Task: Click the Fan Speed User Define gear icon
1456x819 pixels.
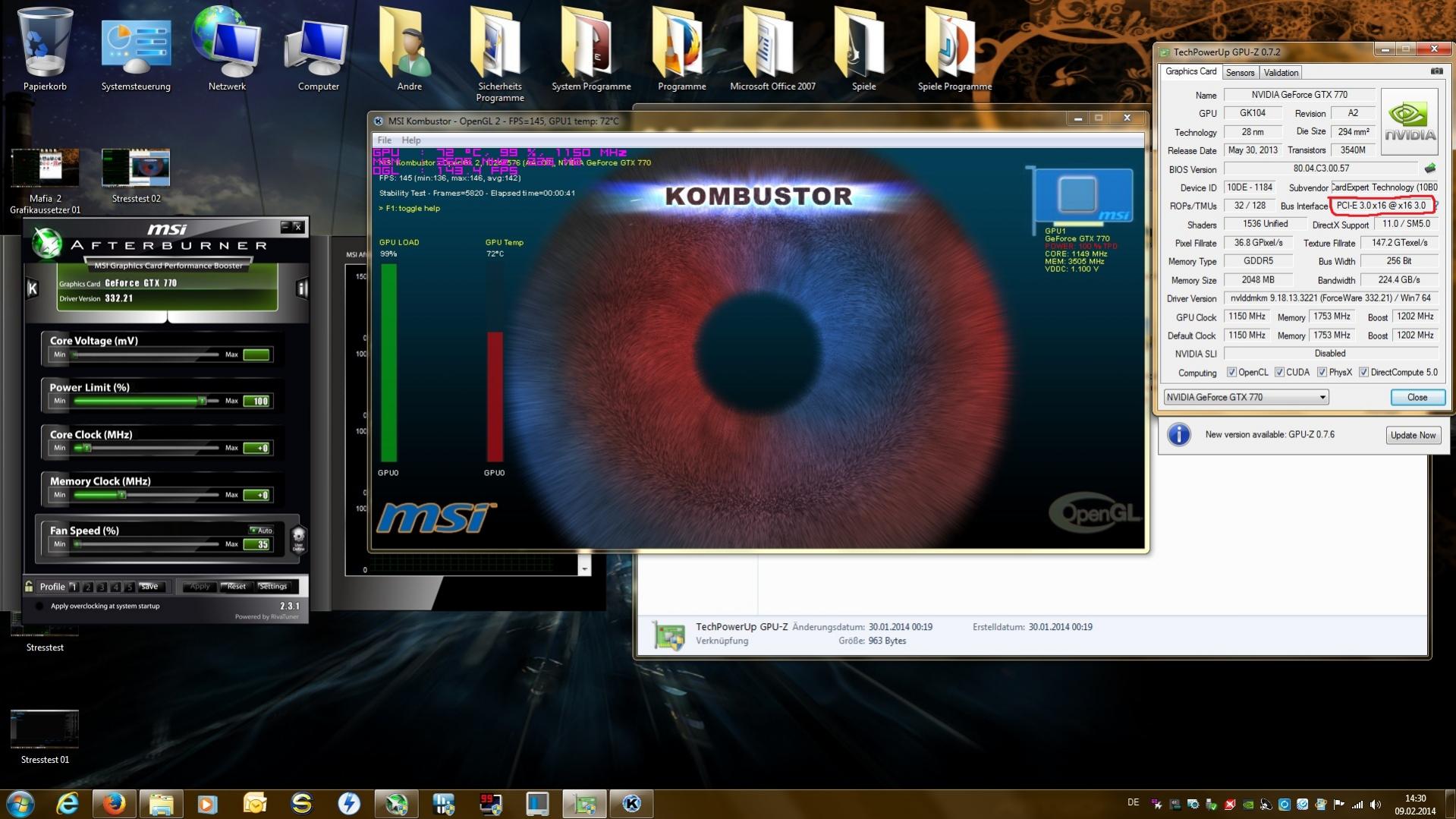Action: tap(298, 540)
